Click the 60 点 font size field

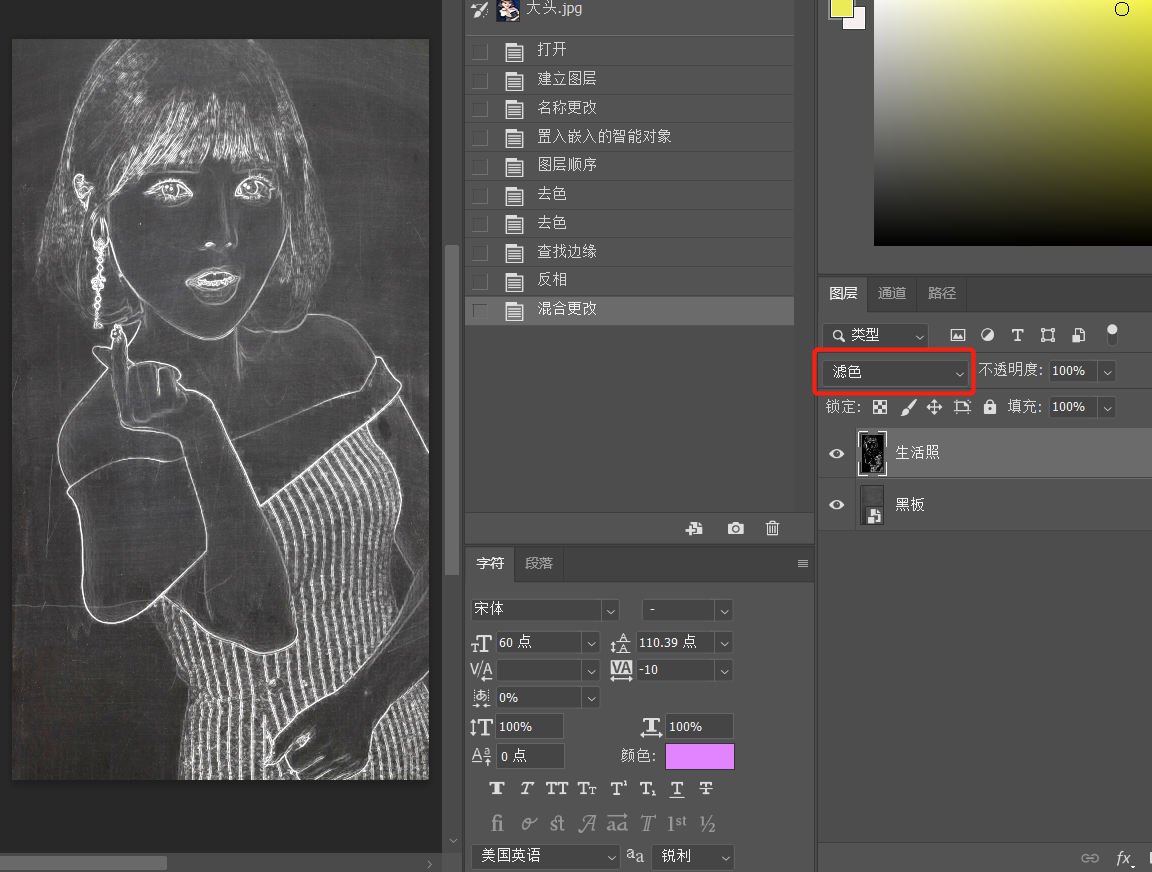pos(540,642)
